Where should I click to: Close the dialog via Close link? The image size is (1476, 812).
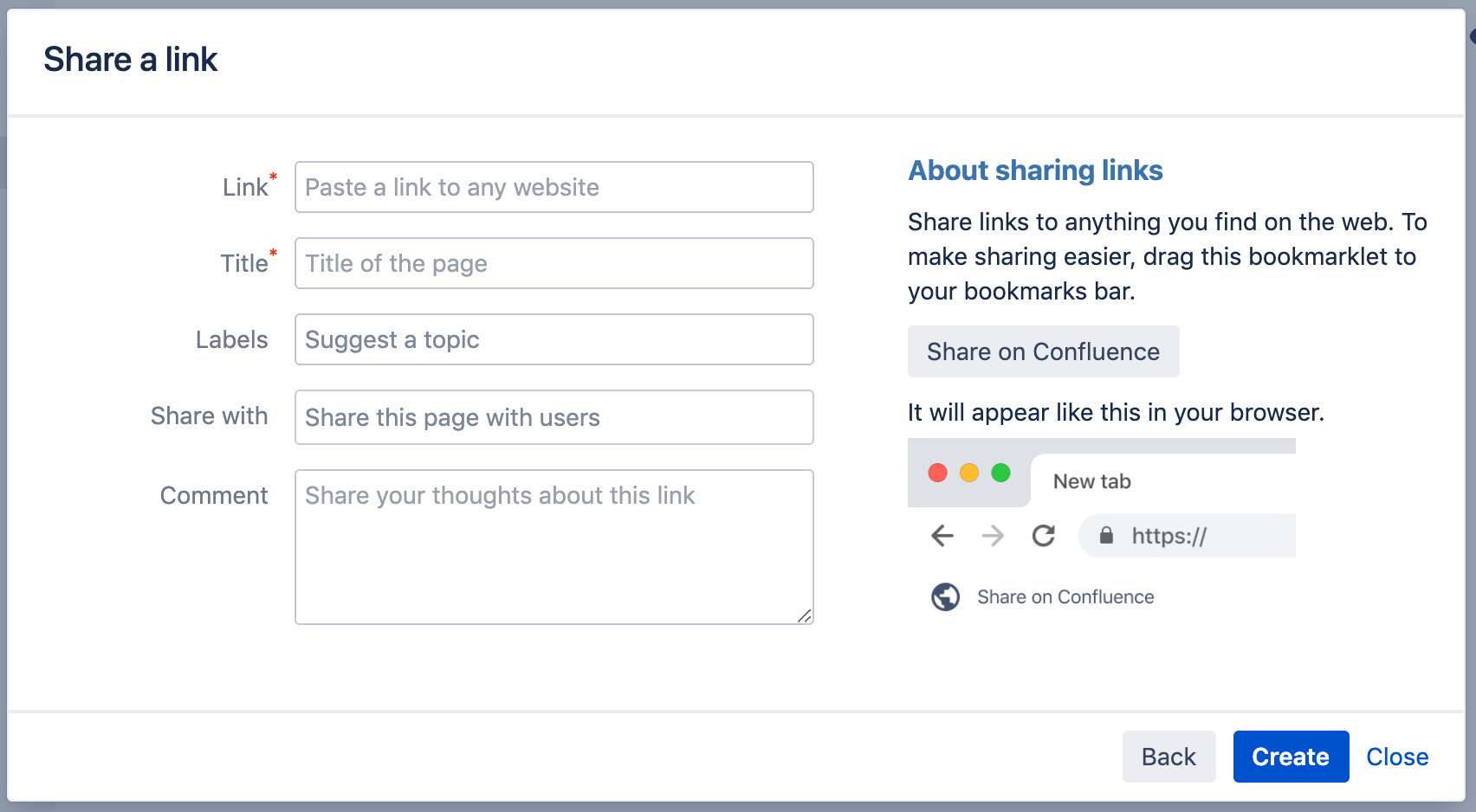click(x=1396, y=757)
